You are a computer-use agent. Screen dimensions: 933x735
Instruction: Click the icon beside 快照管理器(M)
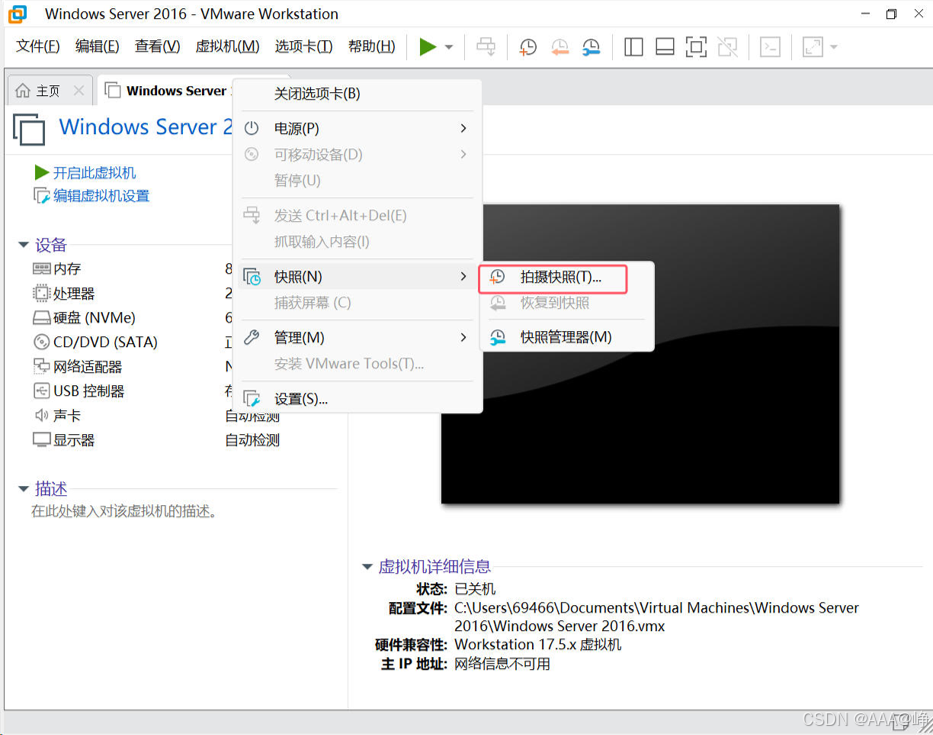(497, 337)
